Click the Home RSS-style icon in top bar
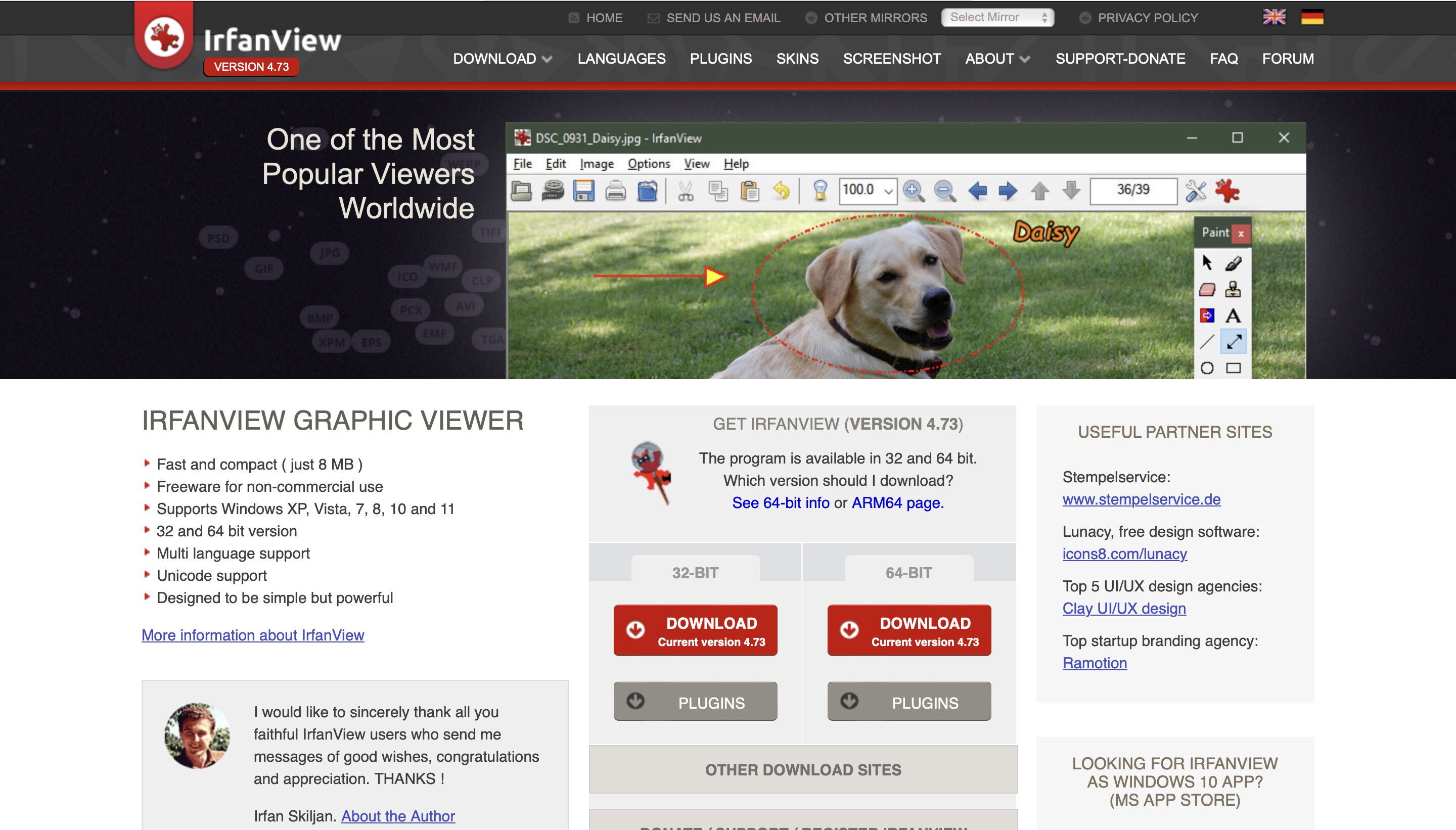 point(573,18)
